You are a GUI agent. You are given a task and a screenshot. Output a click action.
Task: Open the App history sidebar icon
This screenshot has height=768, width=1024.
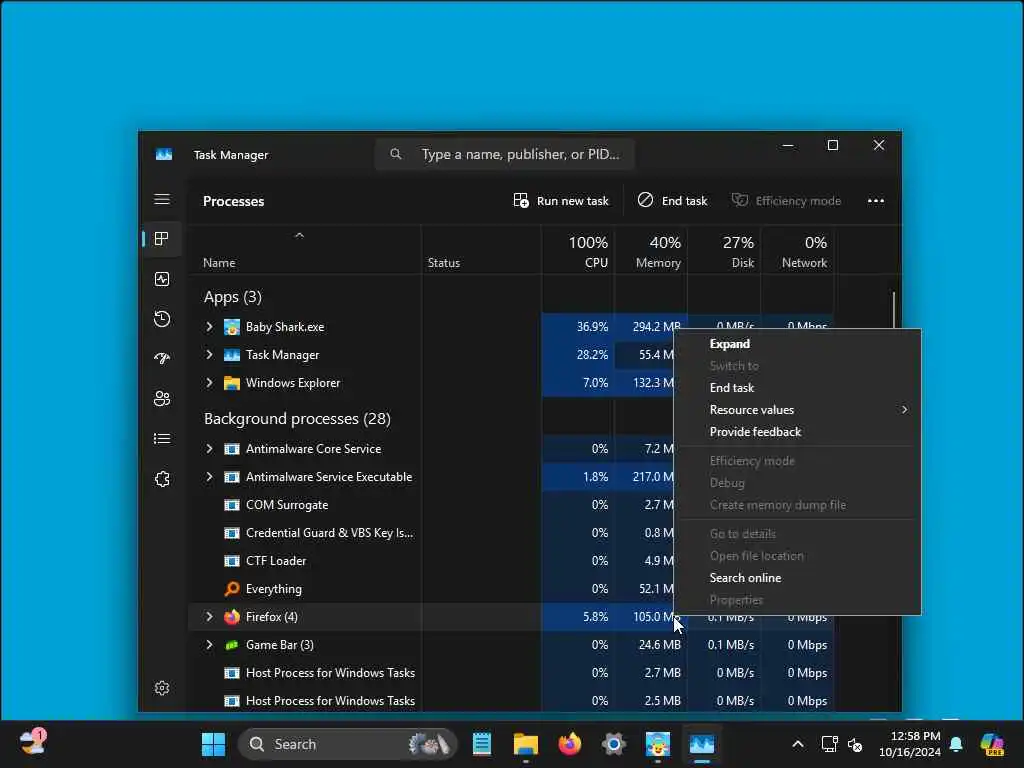tap(162, 319)
